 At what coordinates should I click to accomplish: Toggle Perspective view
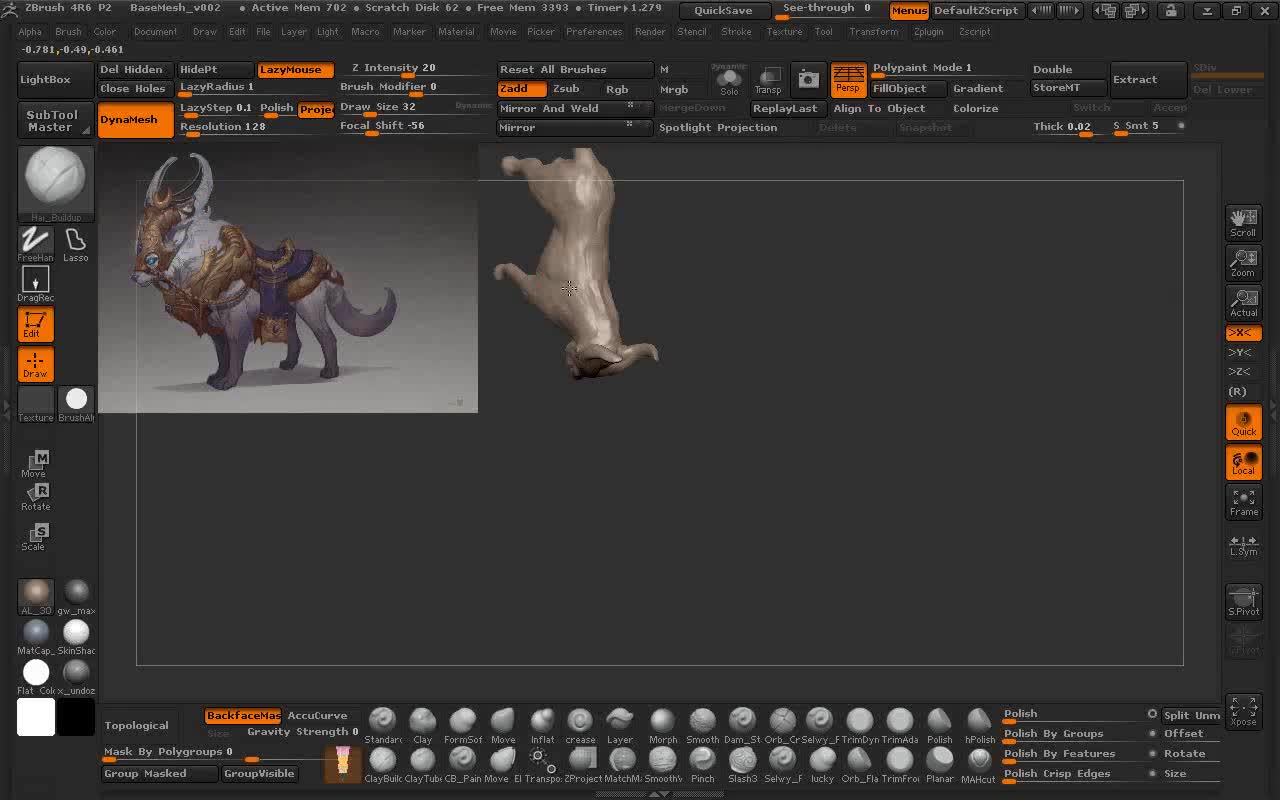848,79
